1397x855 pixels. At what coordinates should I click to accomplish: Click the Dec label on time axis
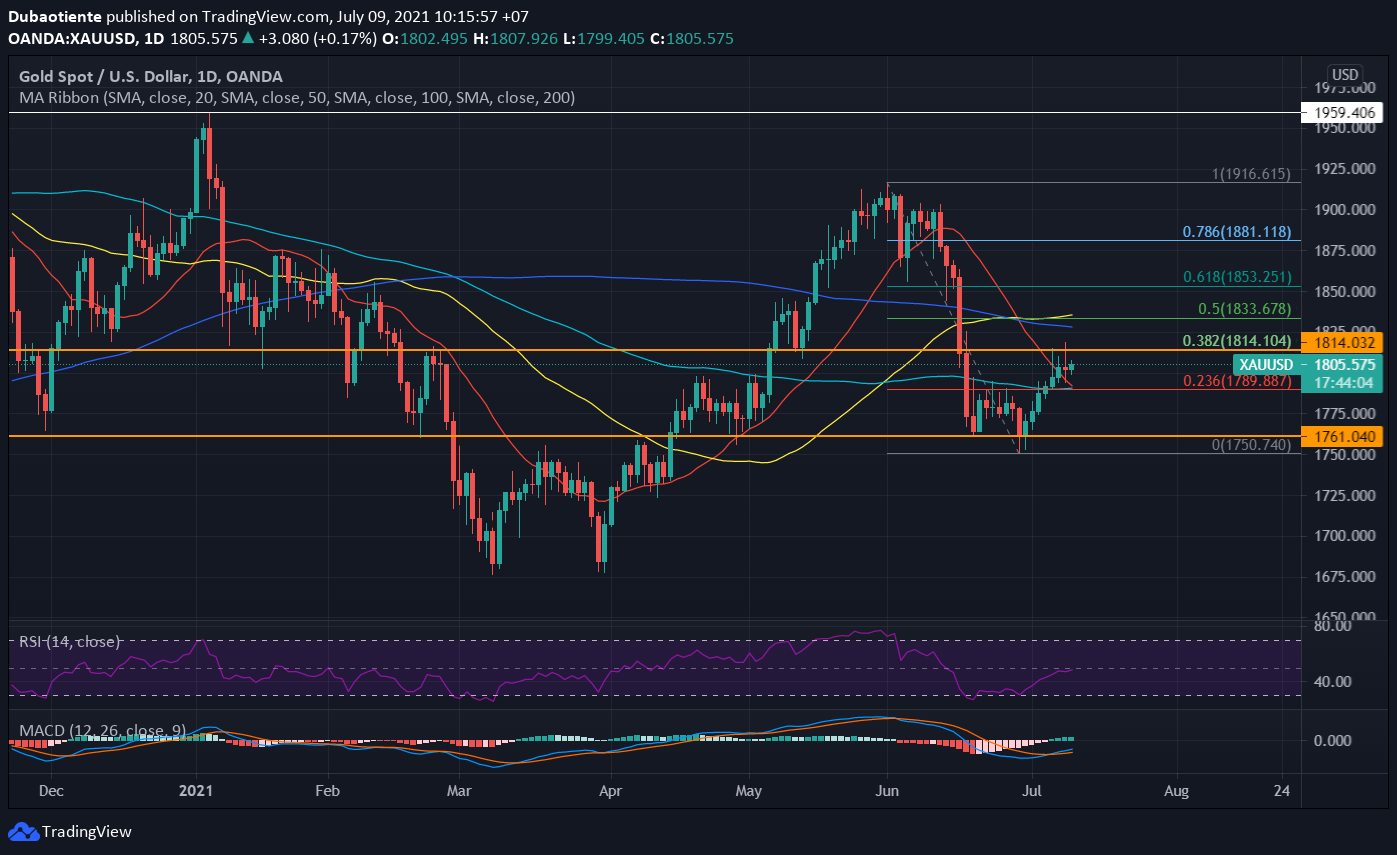click(x=51, y=791)
